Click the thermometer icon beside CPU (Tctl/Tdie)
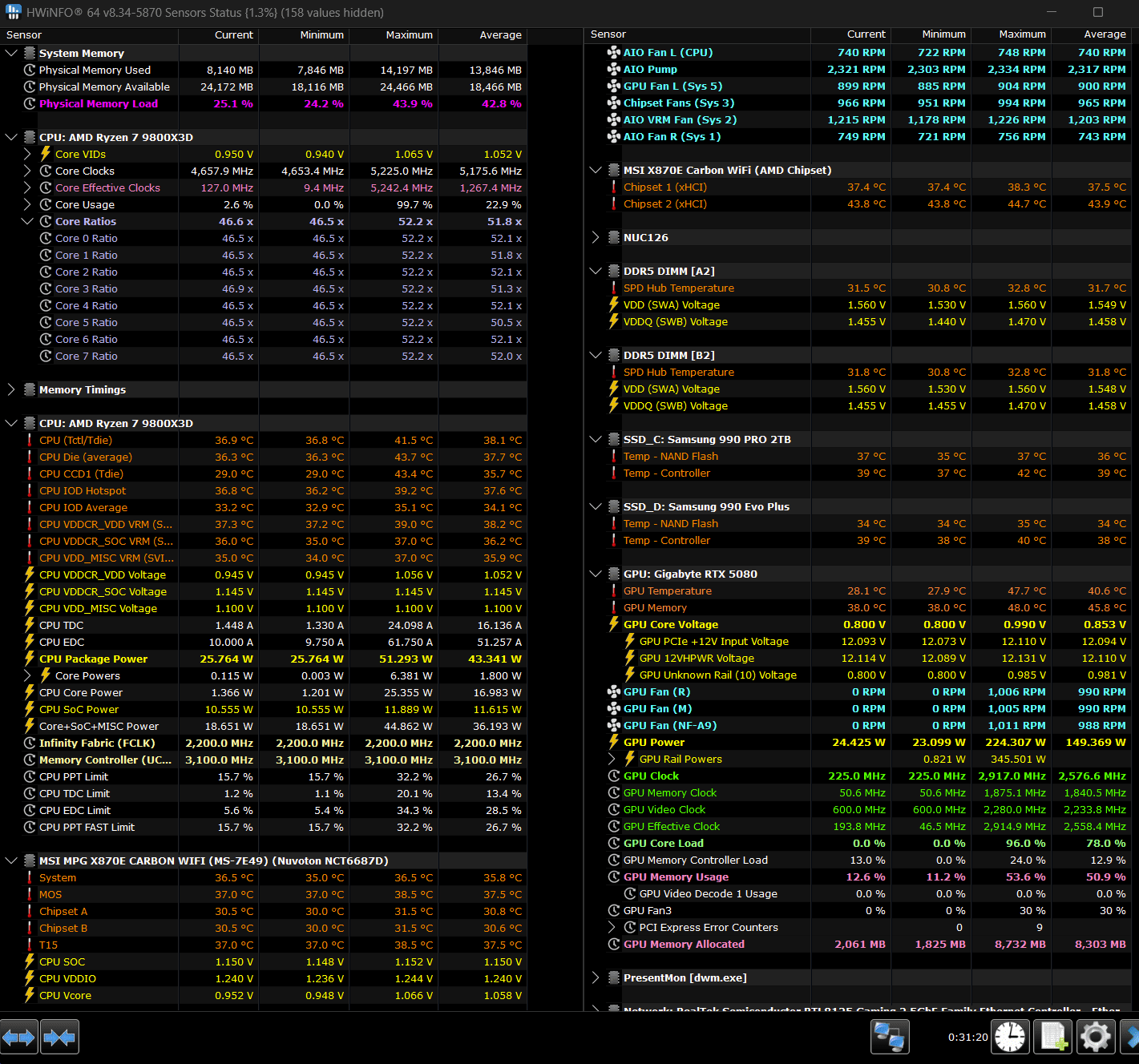1139x1064 pixels. 30,441
